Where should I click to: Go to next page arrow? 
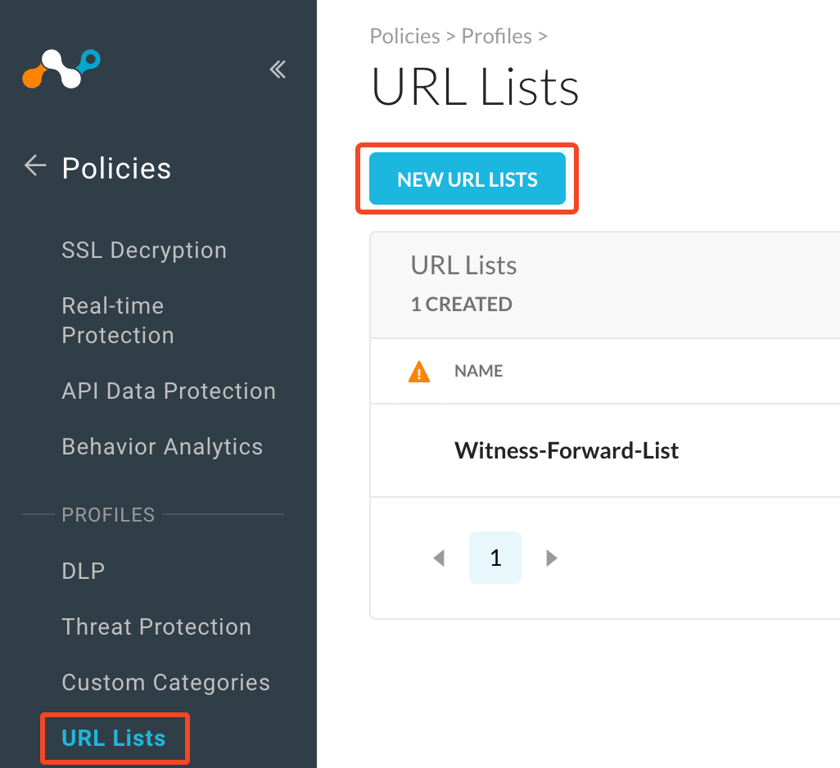tap(552, 558)
